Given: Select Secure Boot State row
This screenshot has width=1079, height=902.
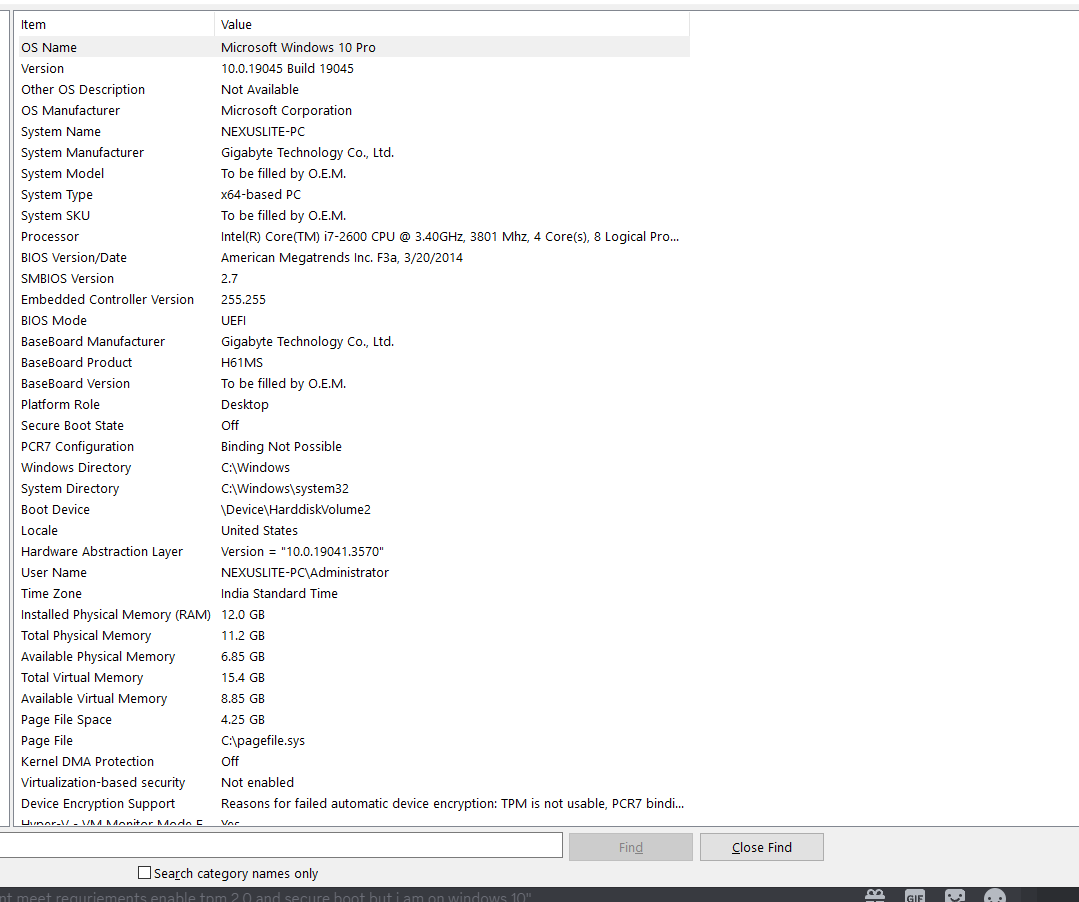Looking at the screenshot, I should (352, 425).
